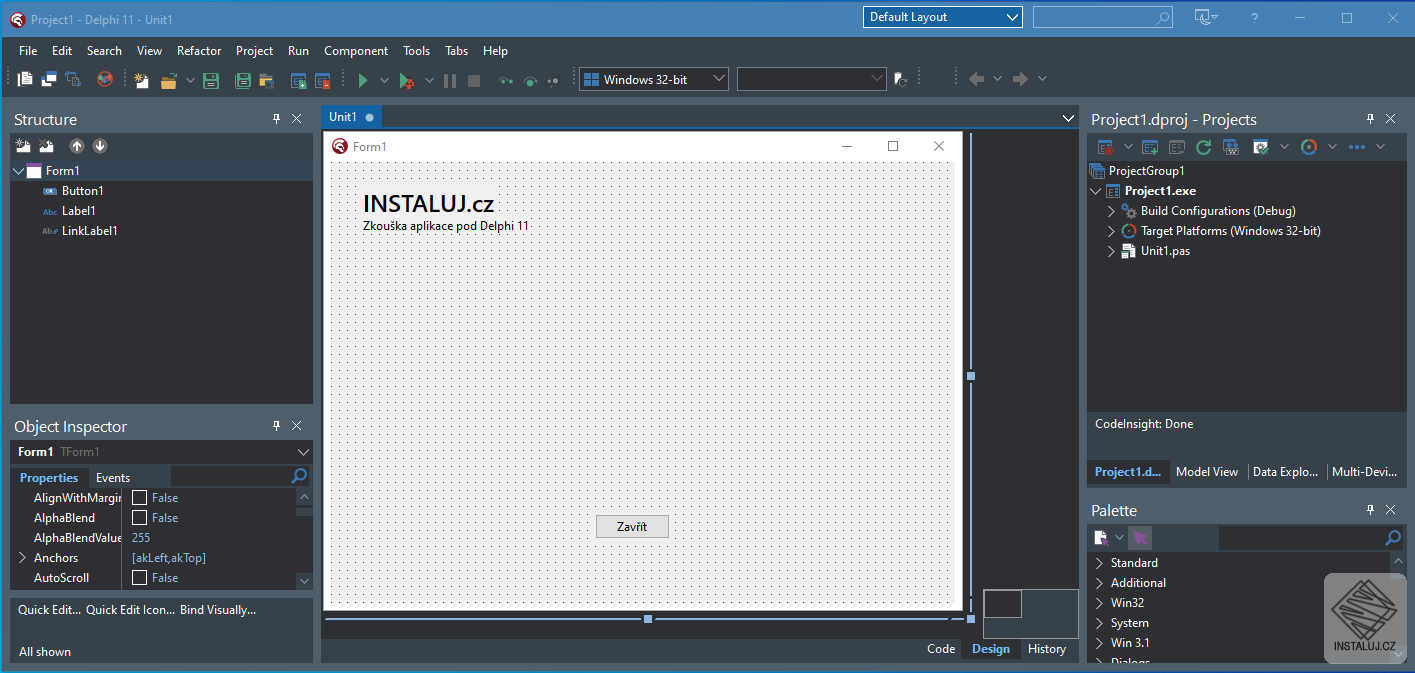Click the View Form toolbar icon
This screenshot has height=673, width=1415.
click(49, 79)
